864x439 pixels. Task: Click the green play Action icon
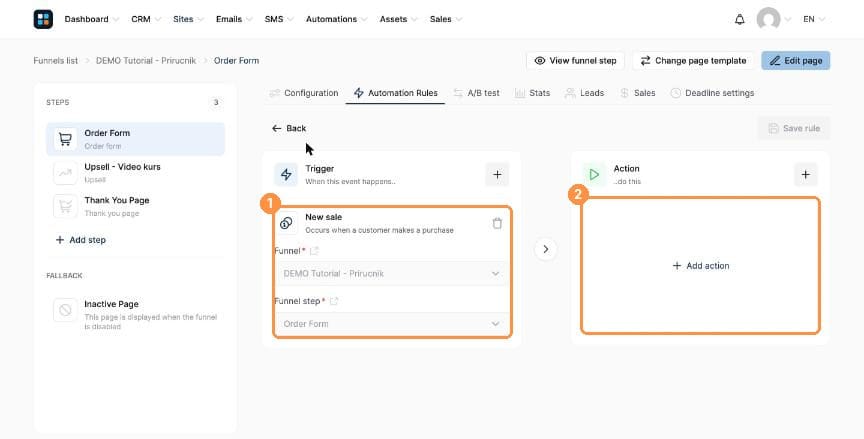pos(594,175)
